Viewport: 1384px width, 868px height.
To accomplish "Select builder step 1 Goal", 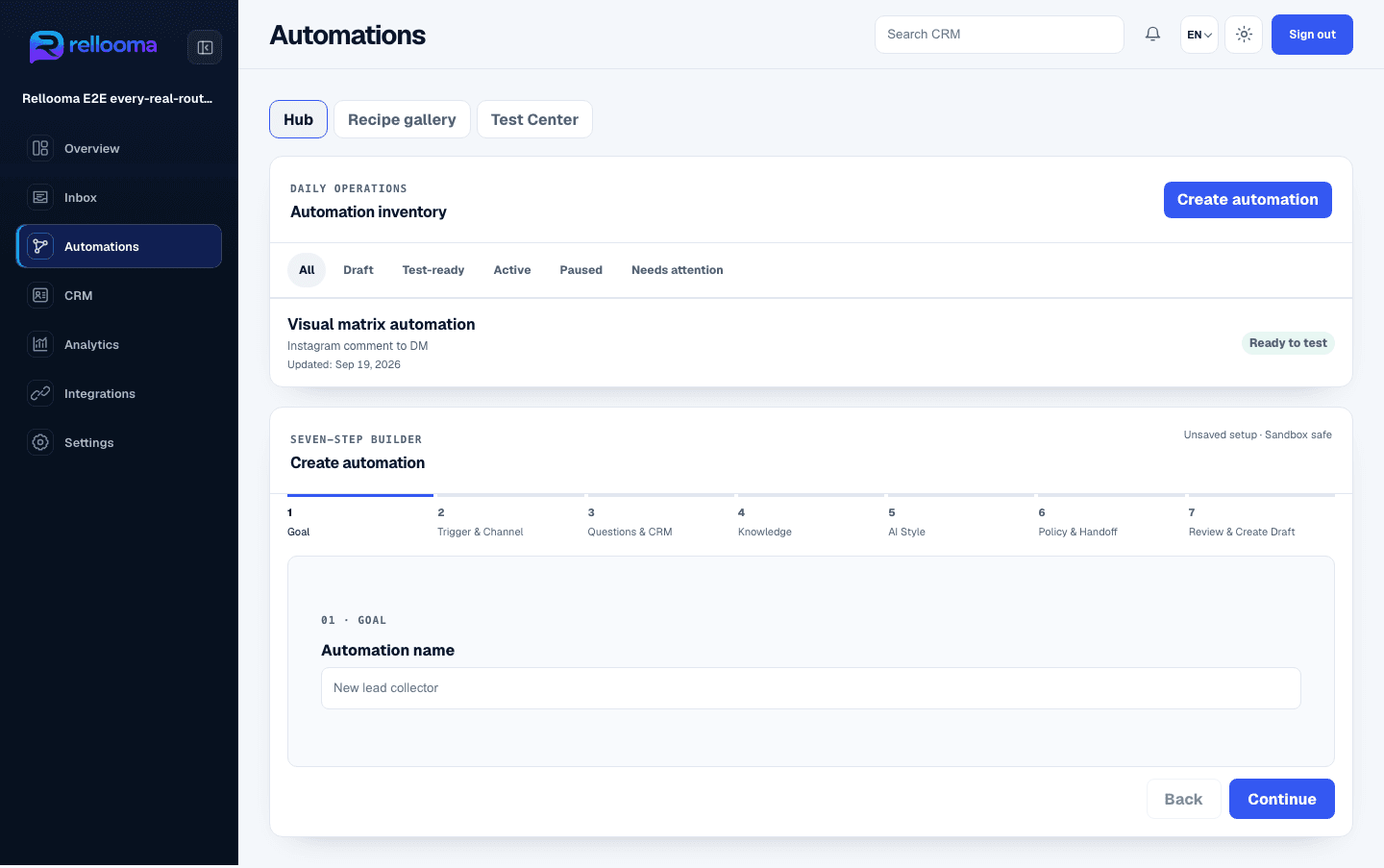I will [x=359, y=520].
